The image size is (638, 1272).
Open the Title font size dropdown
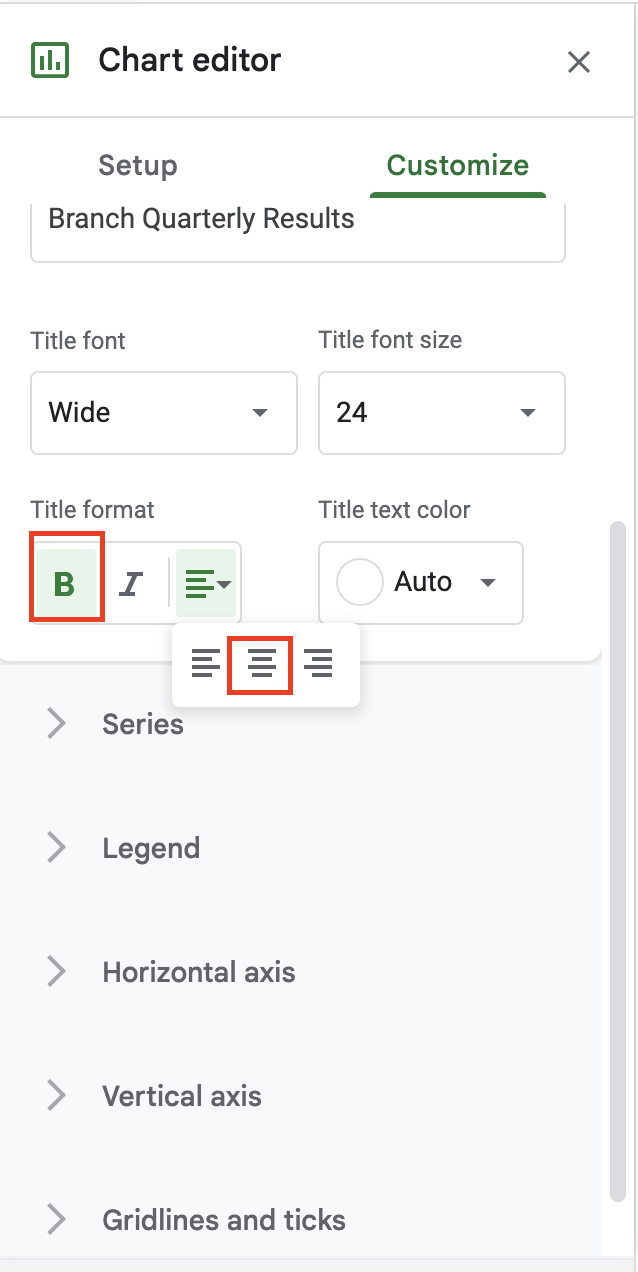442,413
